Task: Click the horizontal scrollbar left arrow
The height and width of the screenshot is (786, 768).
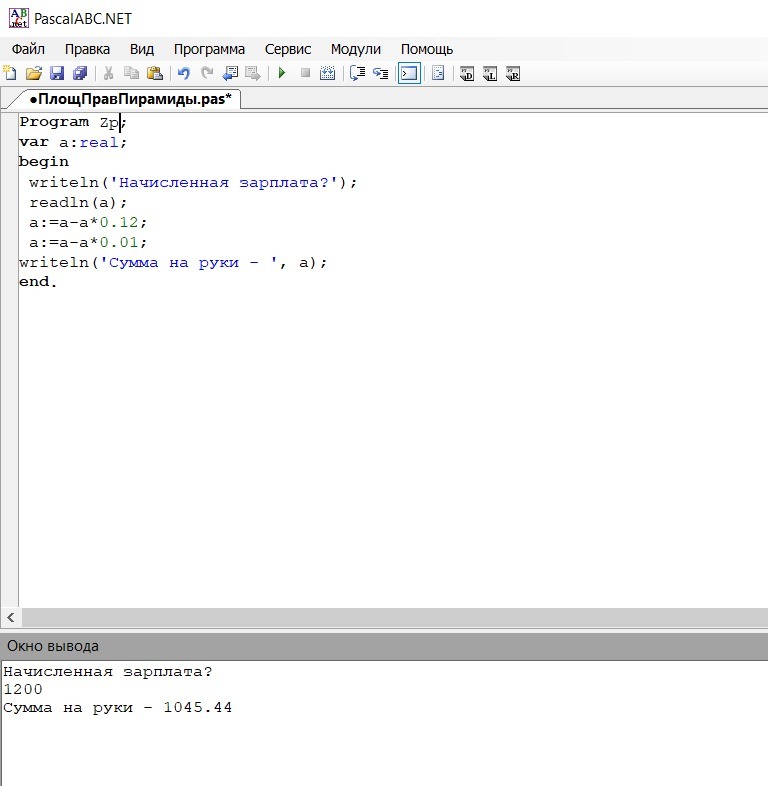Action: 10,617
